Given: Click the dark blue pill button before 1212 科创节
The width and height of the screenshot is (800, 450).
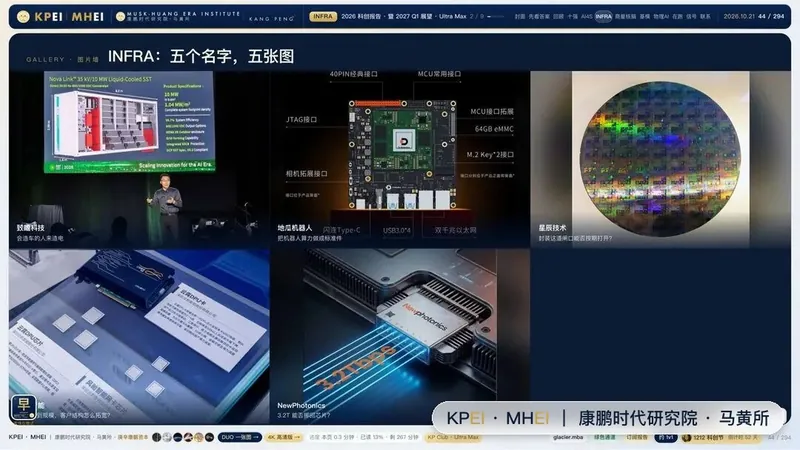Looking at the screenshot, I should point(665,437).
